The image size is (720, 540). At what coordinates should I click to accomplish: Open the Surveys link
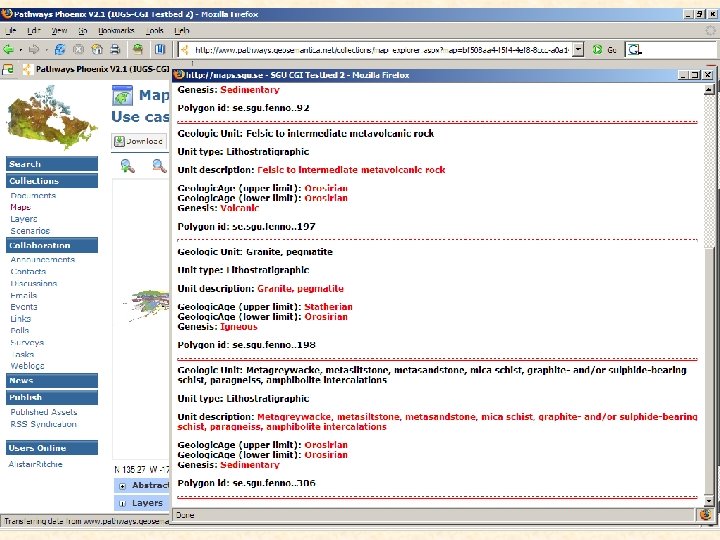coord(27,343)
